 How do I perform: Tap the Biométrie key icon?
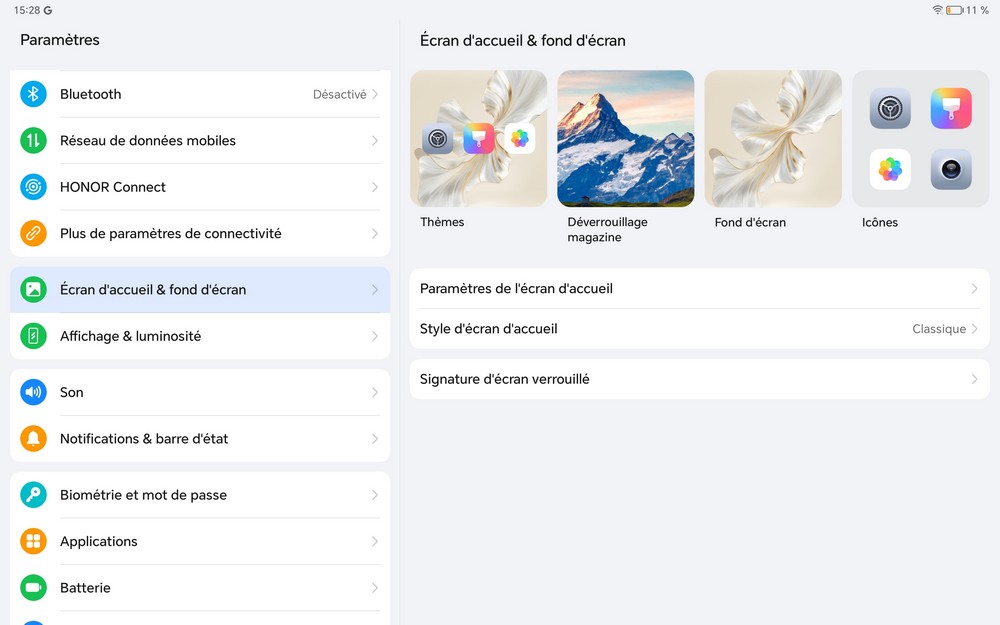pyautogui.click(x=33, y=495)
